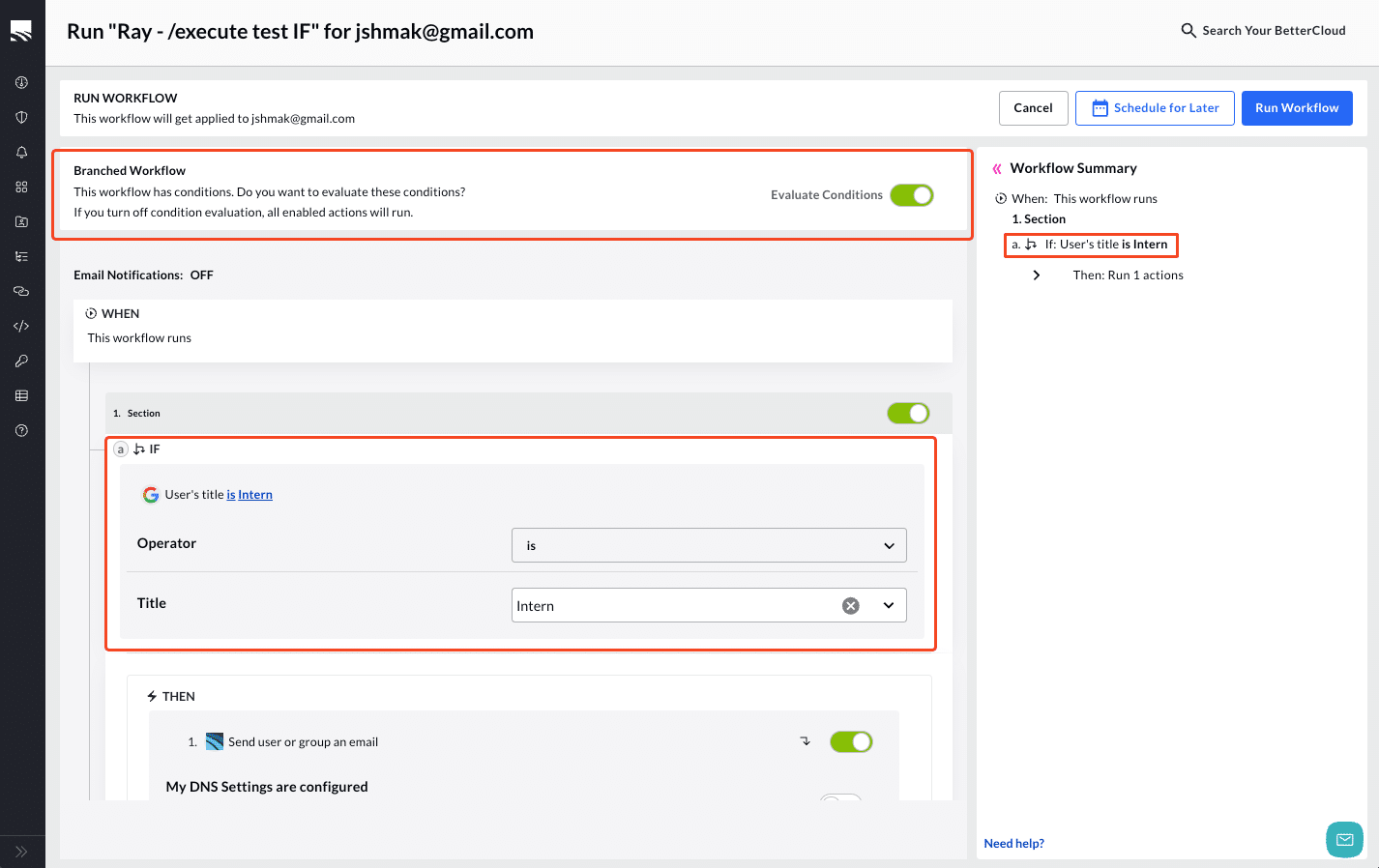Clear the Intern title with the X icon

[x=851, y=606]
